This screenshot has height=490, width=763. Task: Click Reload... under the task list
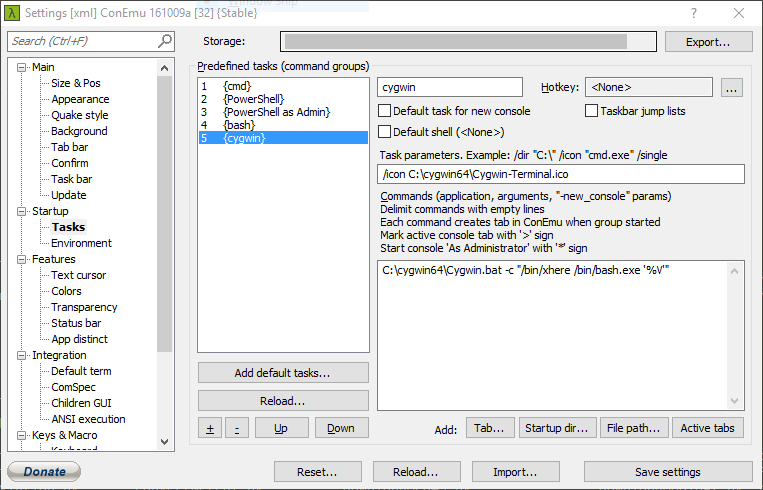283,401
